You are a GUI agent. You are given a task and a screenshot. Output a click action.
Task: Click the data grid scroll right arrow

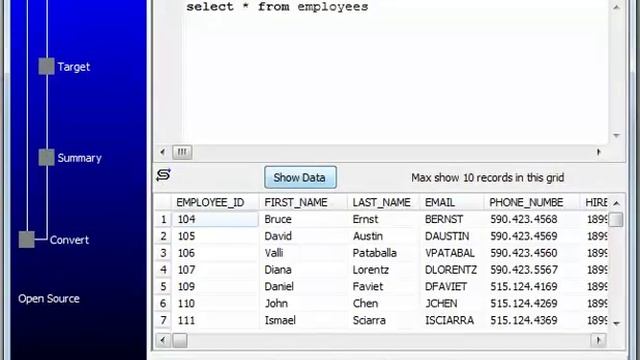point(599,340)
